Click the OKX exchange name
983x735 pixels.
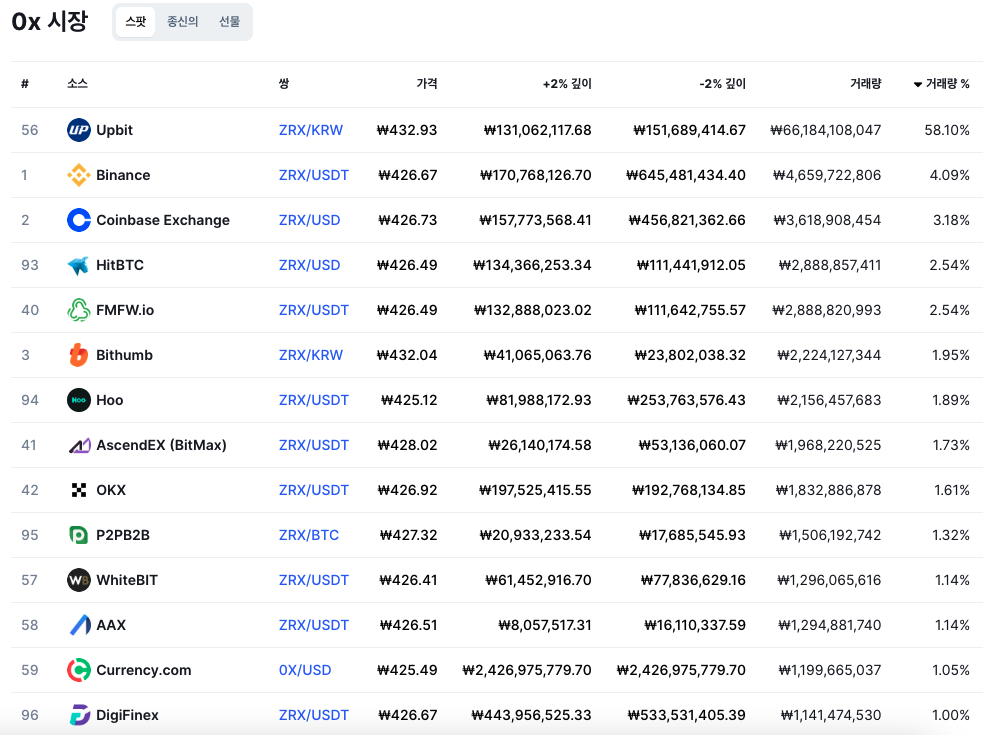coord(111,490)
